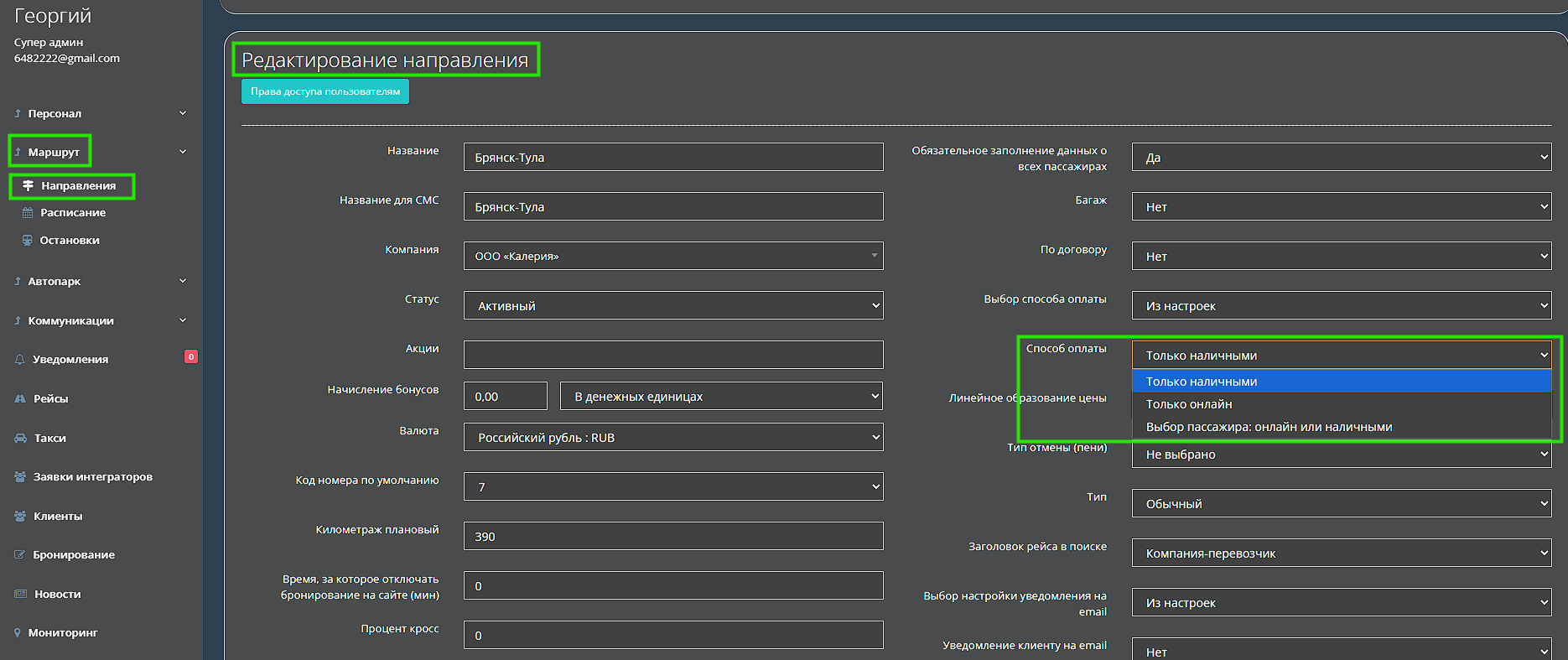Image resolution: width=1568 pixels, height=660 pixels.
Task: Click the taxi car icon in sidebar
Action: (20, 438)
